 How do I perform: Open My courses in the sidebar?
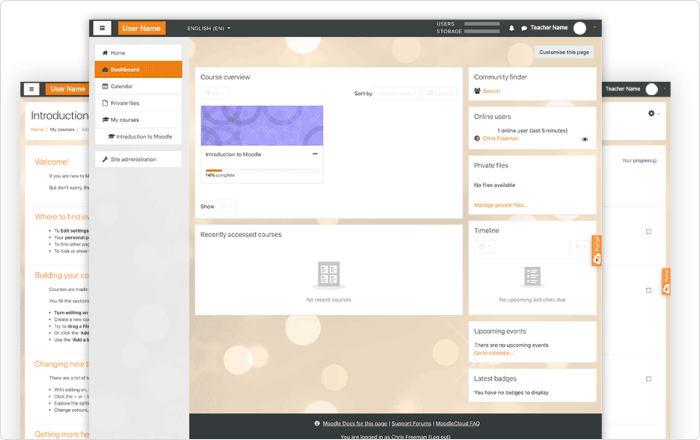click(138, 120)
